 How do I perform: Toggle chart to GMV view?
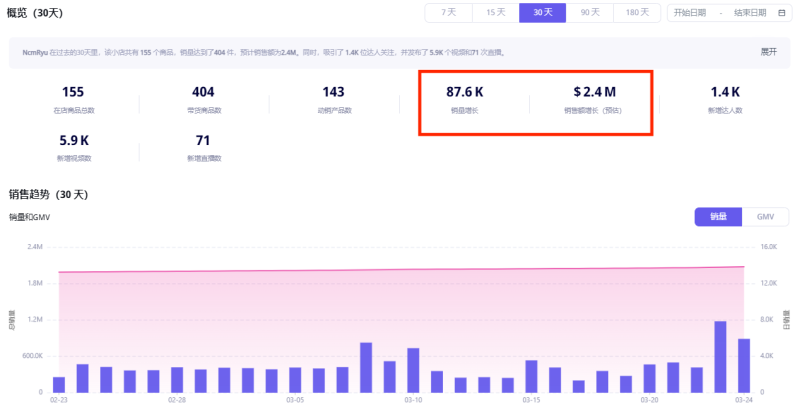pyautogui.click(x=766, y=216)
